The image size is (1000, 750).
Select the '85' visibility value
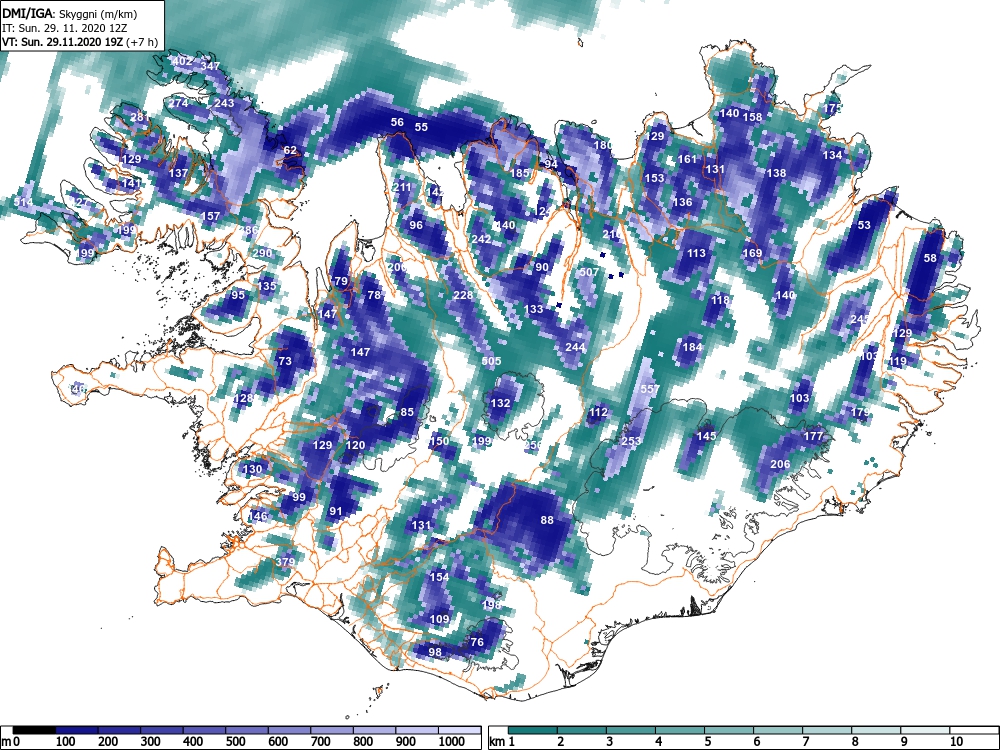(x=407, y=412)
